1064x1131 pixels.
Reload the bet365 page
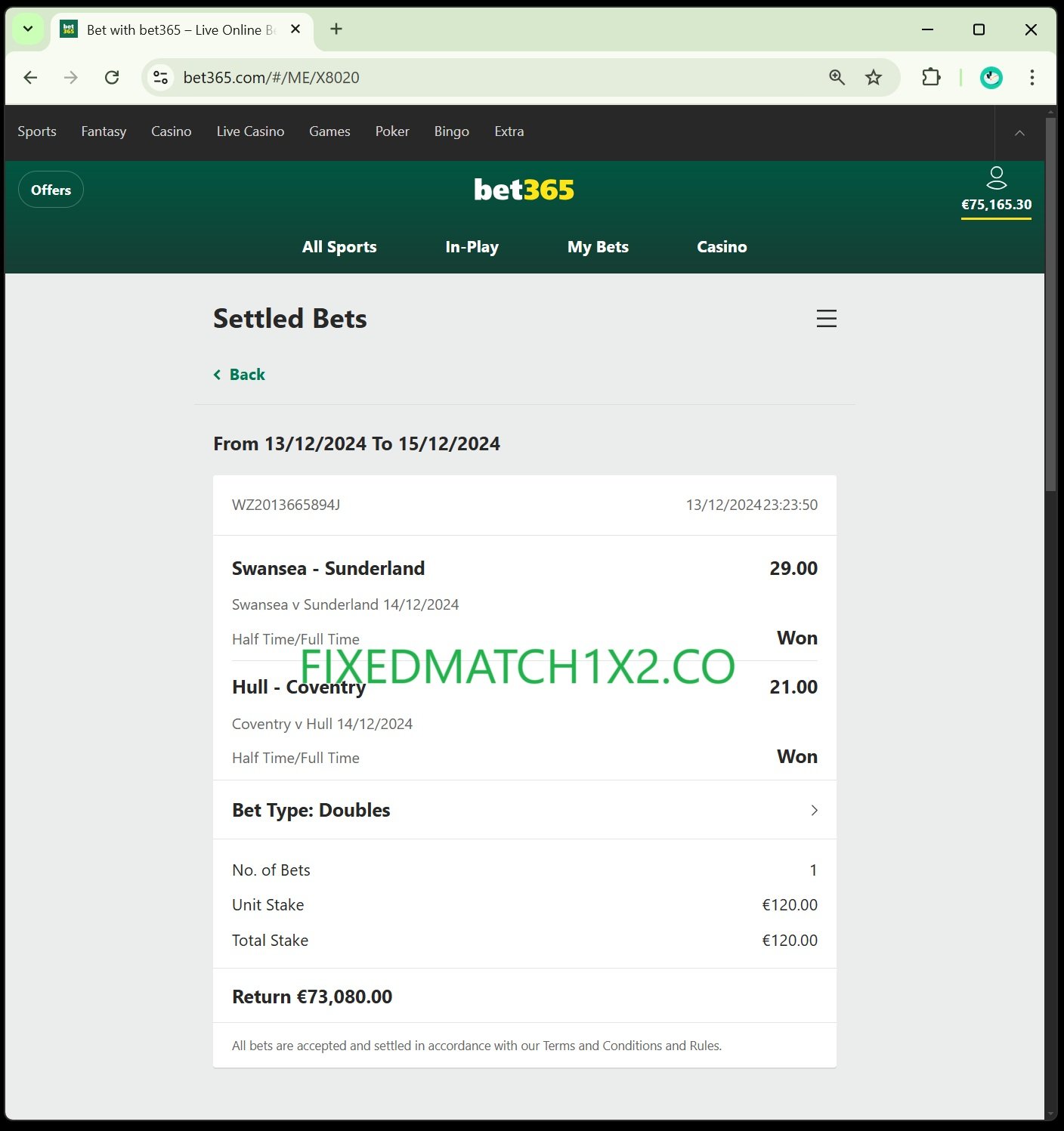click(x=112, y=77)
